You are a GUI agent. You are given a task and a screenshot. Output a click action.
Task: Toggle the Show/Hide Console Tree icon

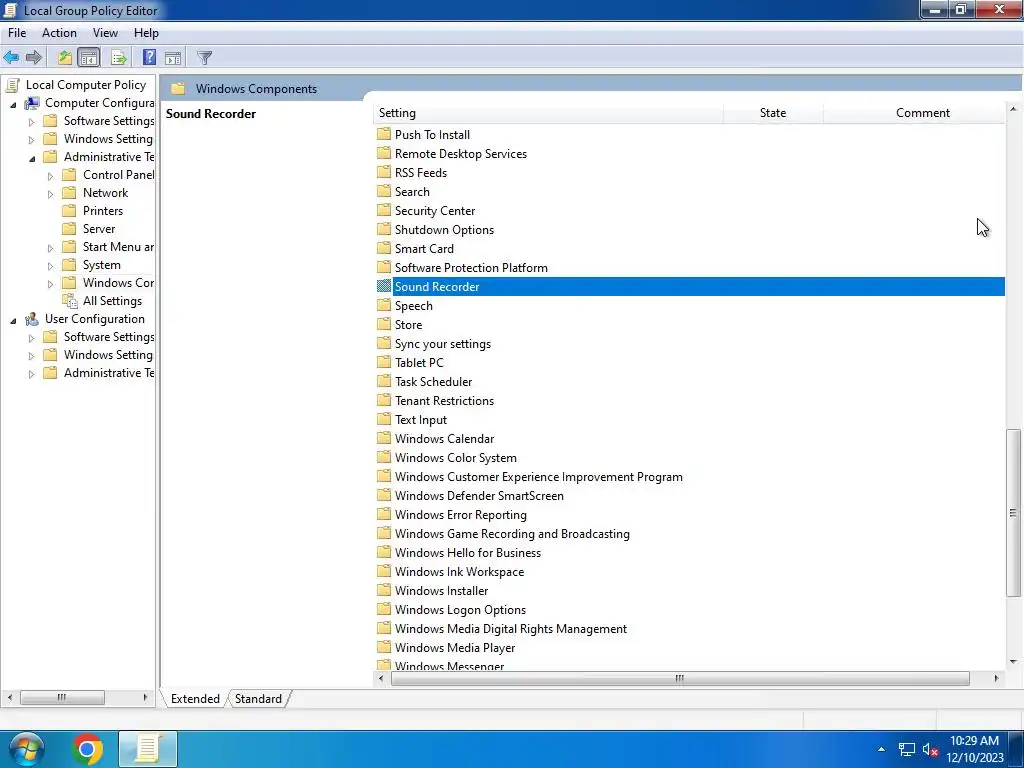pos(89,57)
